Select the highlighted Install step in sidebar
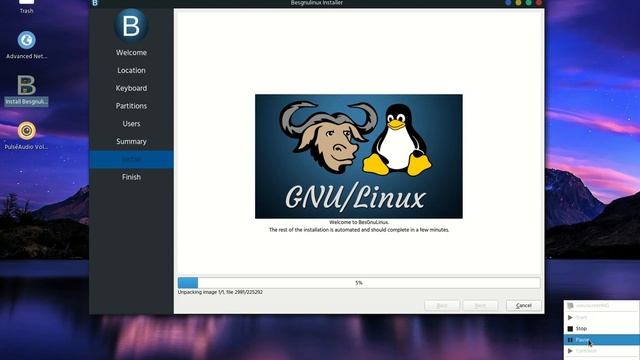Image resolution: width=640 pixels, height=360 pixels. point(131,159)
